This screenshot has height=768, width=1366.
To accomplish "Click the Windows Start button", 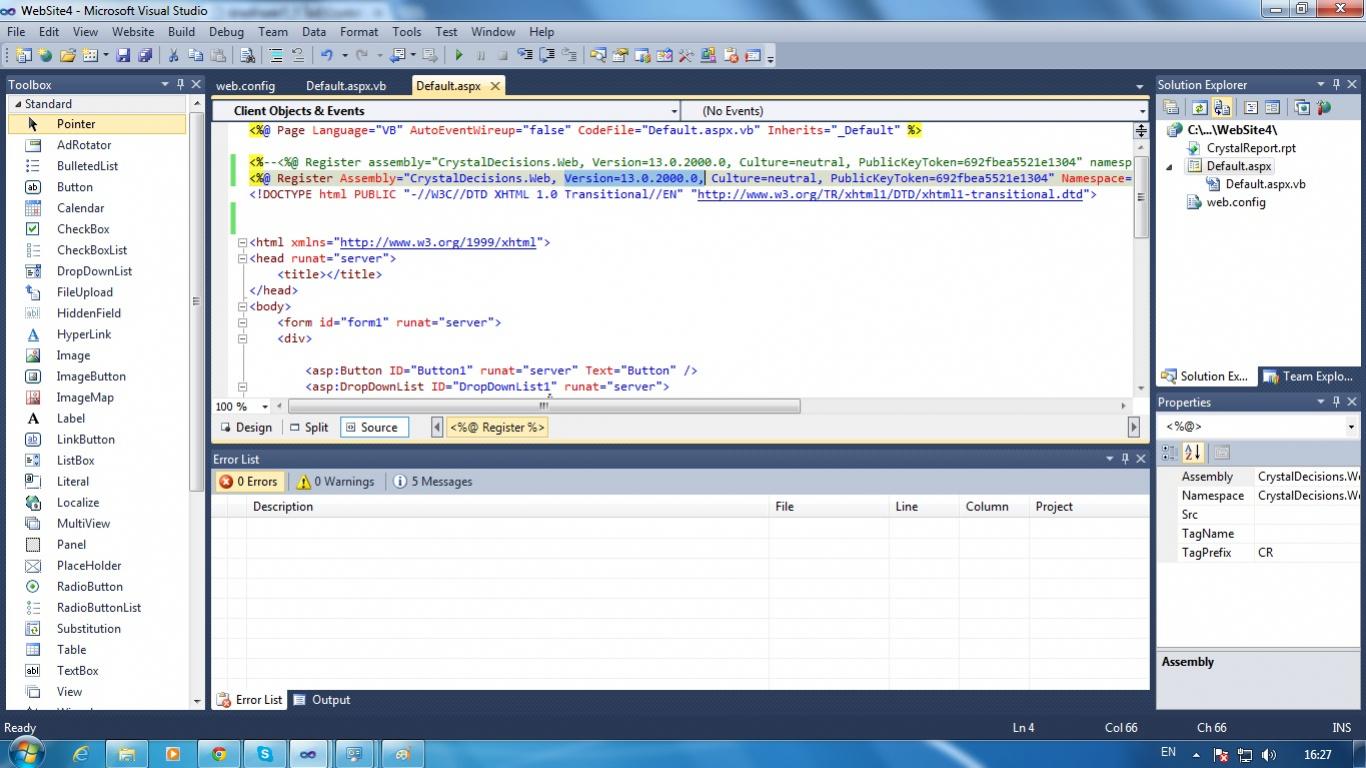I will click(x=25, y=753).
